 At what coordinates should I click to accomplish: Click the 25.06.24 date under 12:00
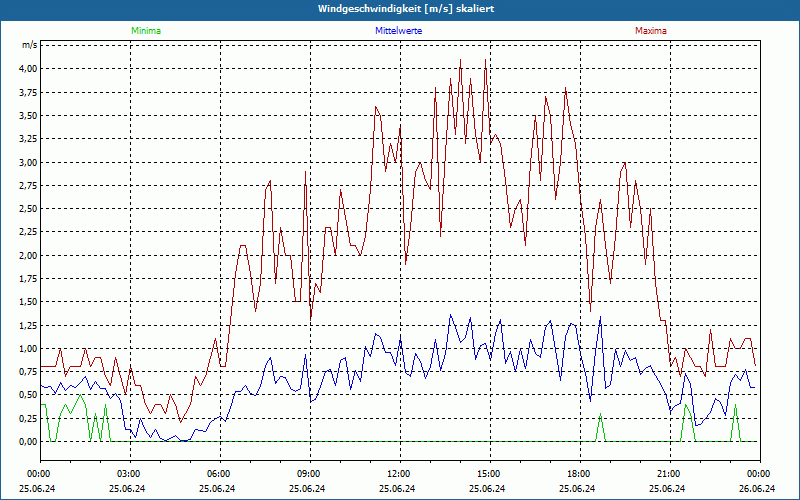(397, 488)
